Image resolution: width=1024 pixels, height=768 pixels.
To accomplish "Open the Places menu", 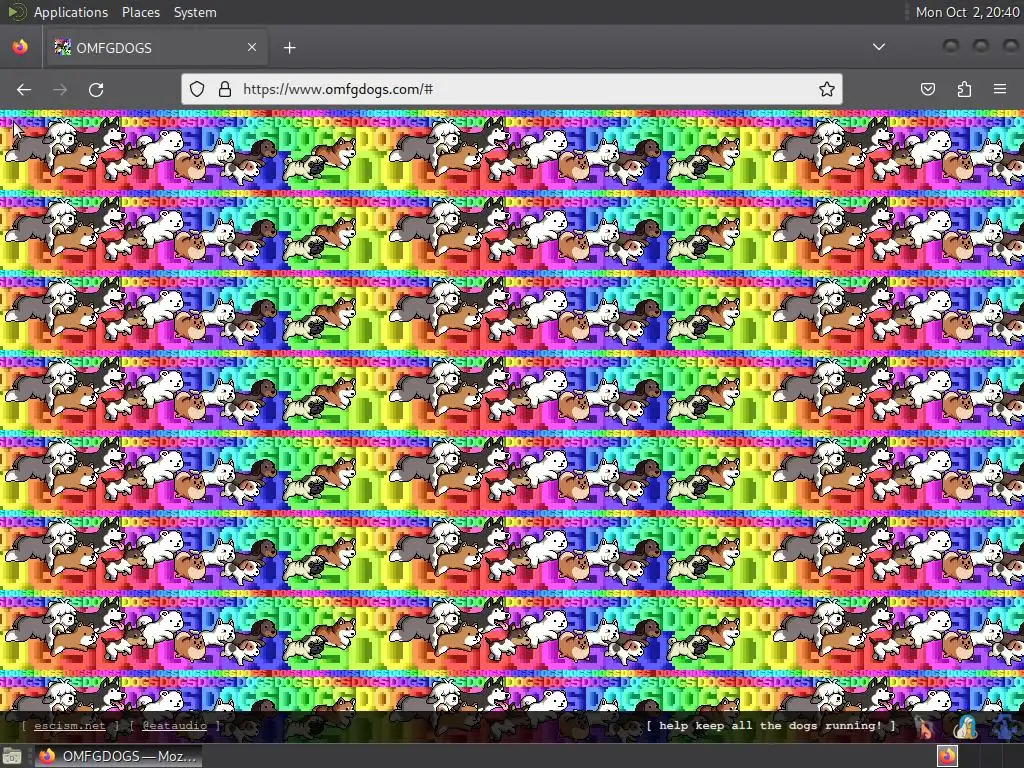I will click(x=140, y=12).
